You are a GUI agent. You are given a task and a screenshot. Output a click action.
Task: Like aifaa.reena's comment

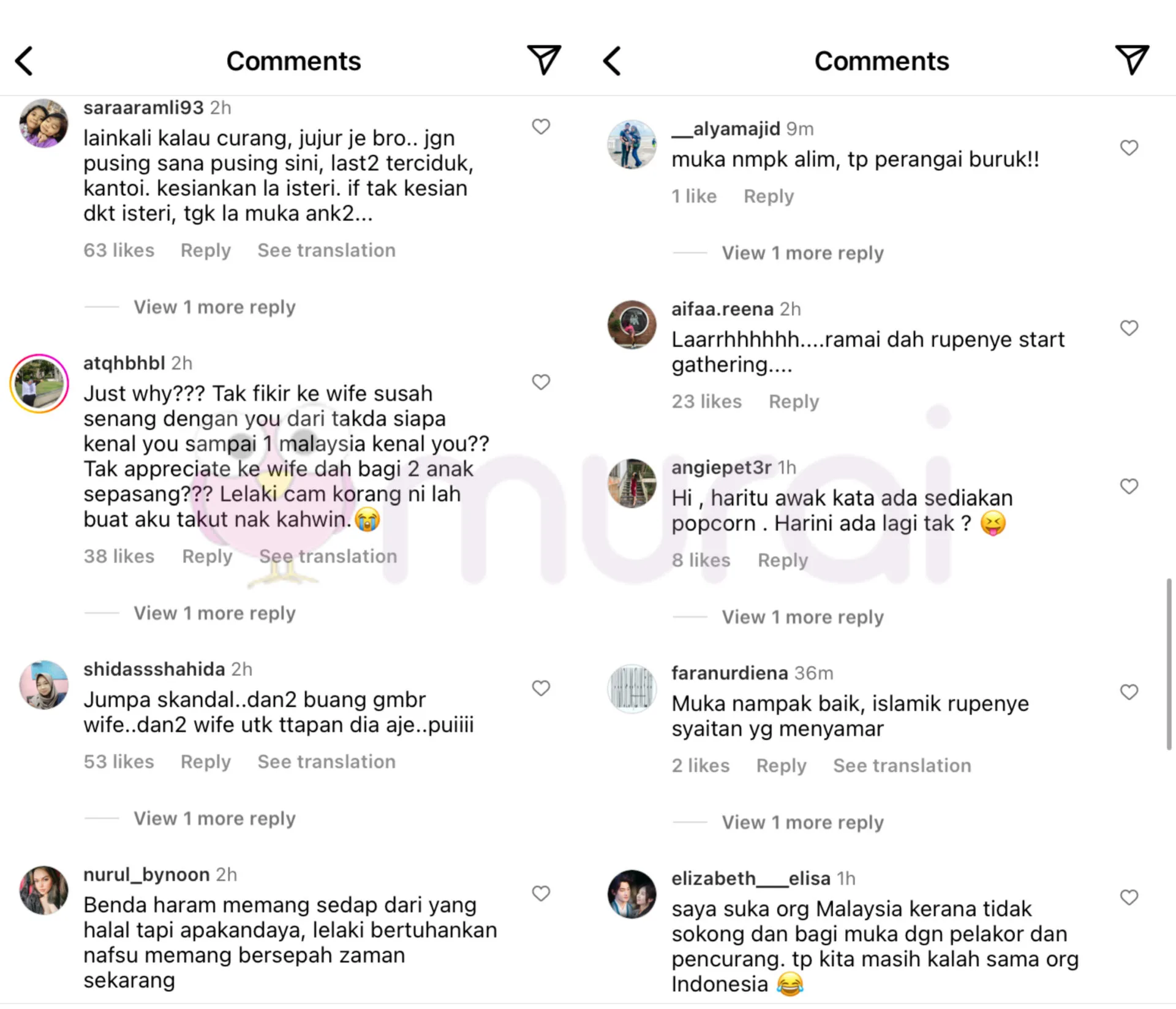click(1129, 328)
